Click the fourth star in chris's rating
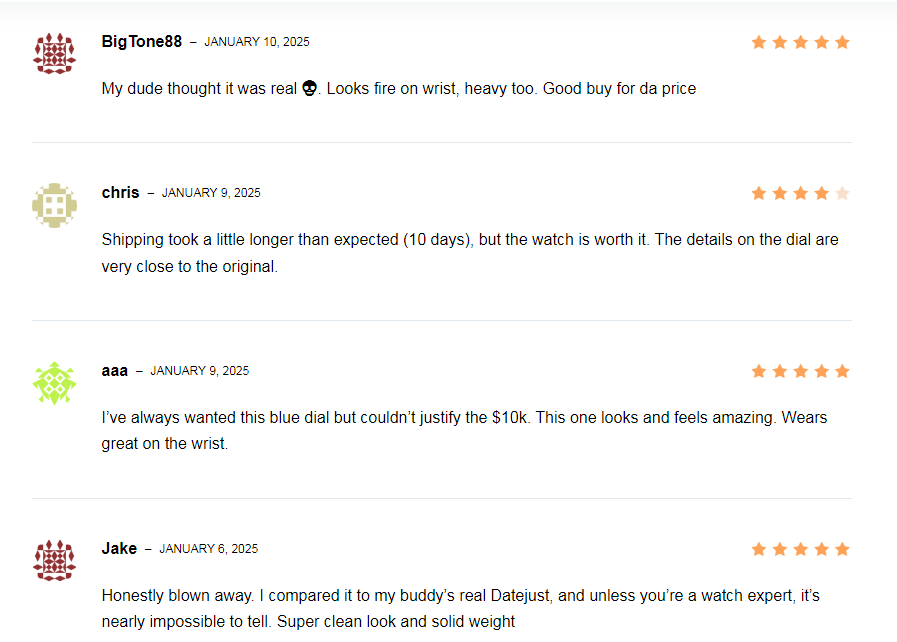 [x=821, y=193]
